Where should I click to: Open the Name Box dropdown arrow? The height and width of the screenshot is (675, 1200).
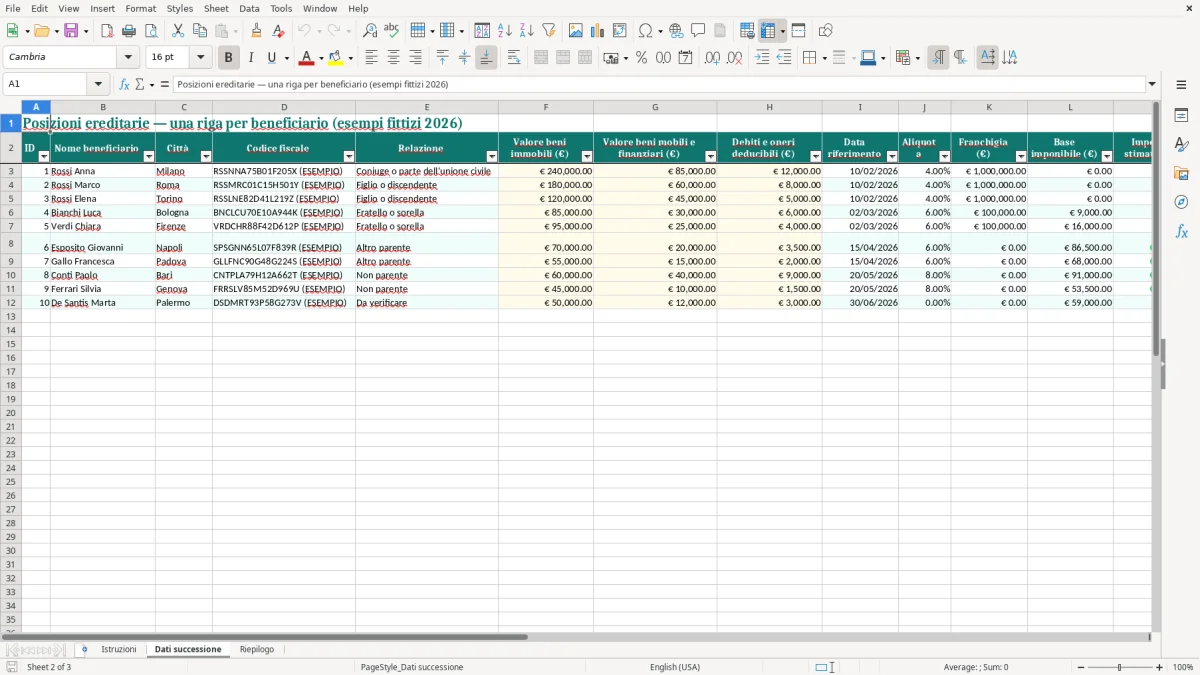98,84
